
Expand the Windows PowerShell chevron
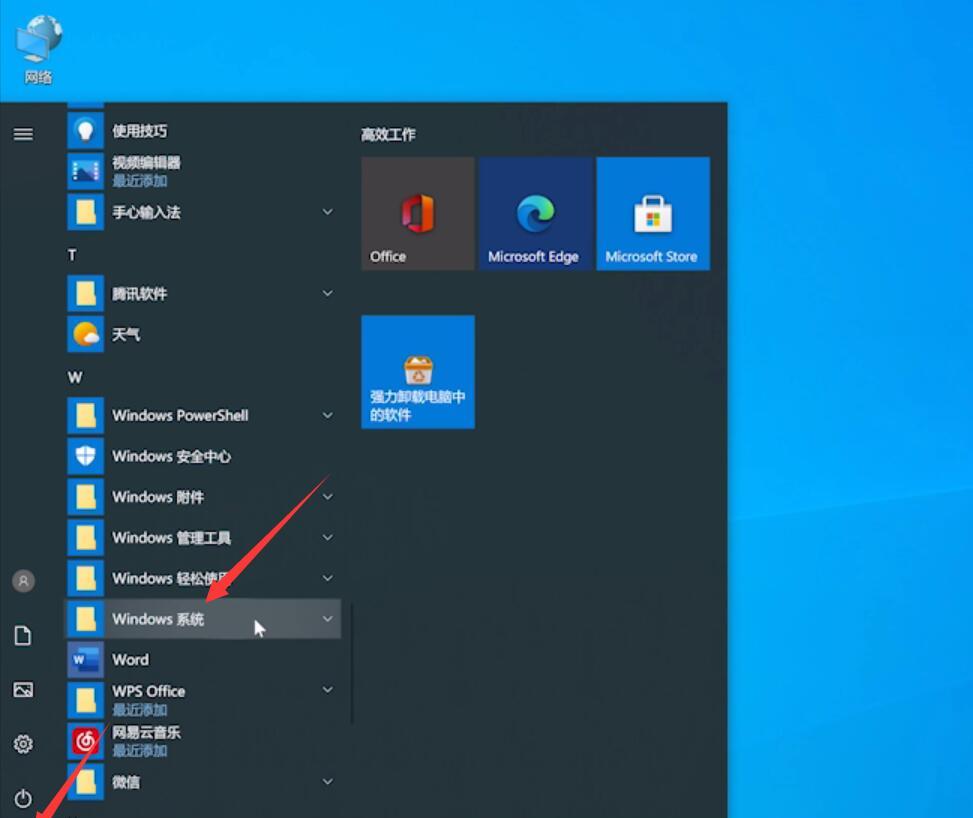pos(328,415)
